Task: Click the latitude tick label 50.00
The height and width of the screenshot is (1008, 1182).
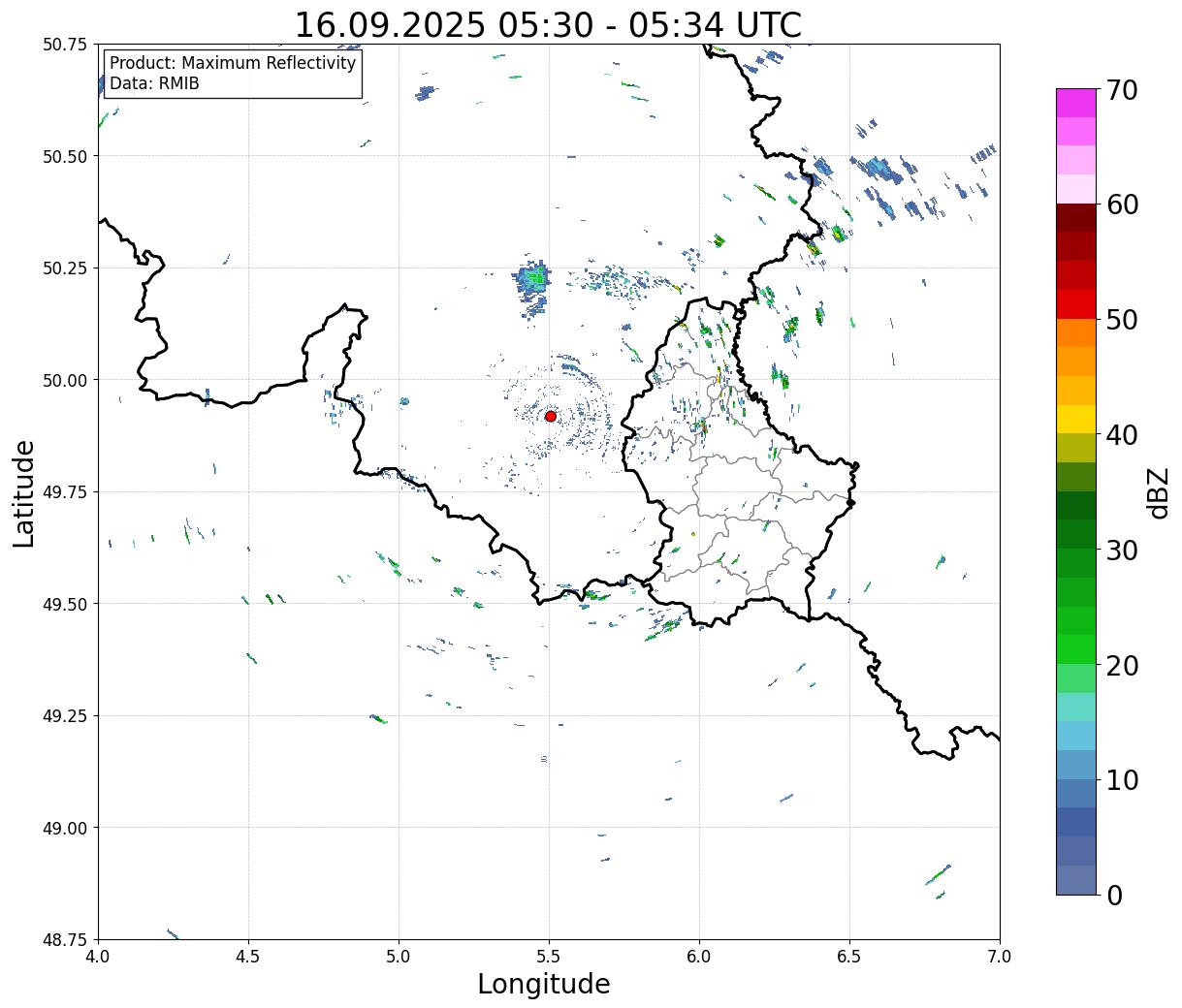Action: coord(65,380)
